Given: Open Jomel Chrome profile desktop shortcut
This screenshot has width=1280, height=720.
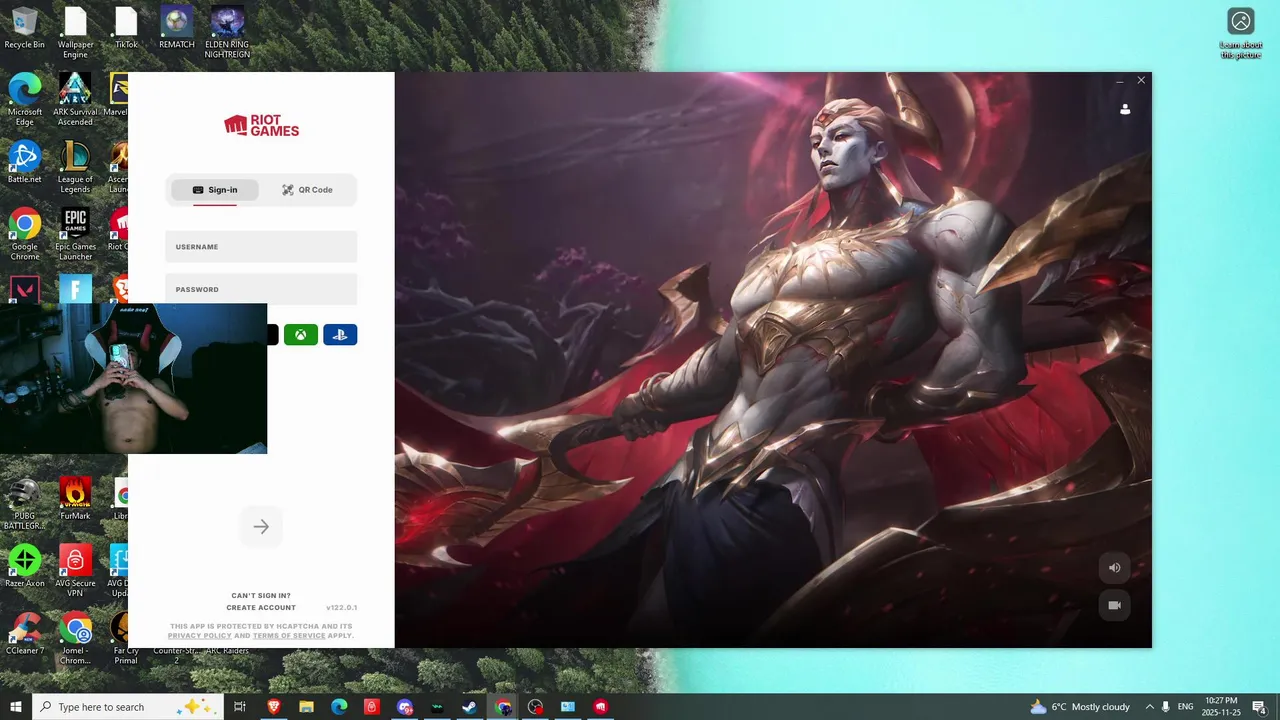Looking at the screenshot, I should pyautogui.click(x=75, y=639).
